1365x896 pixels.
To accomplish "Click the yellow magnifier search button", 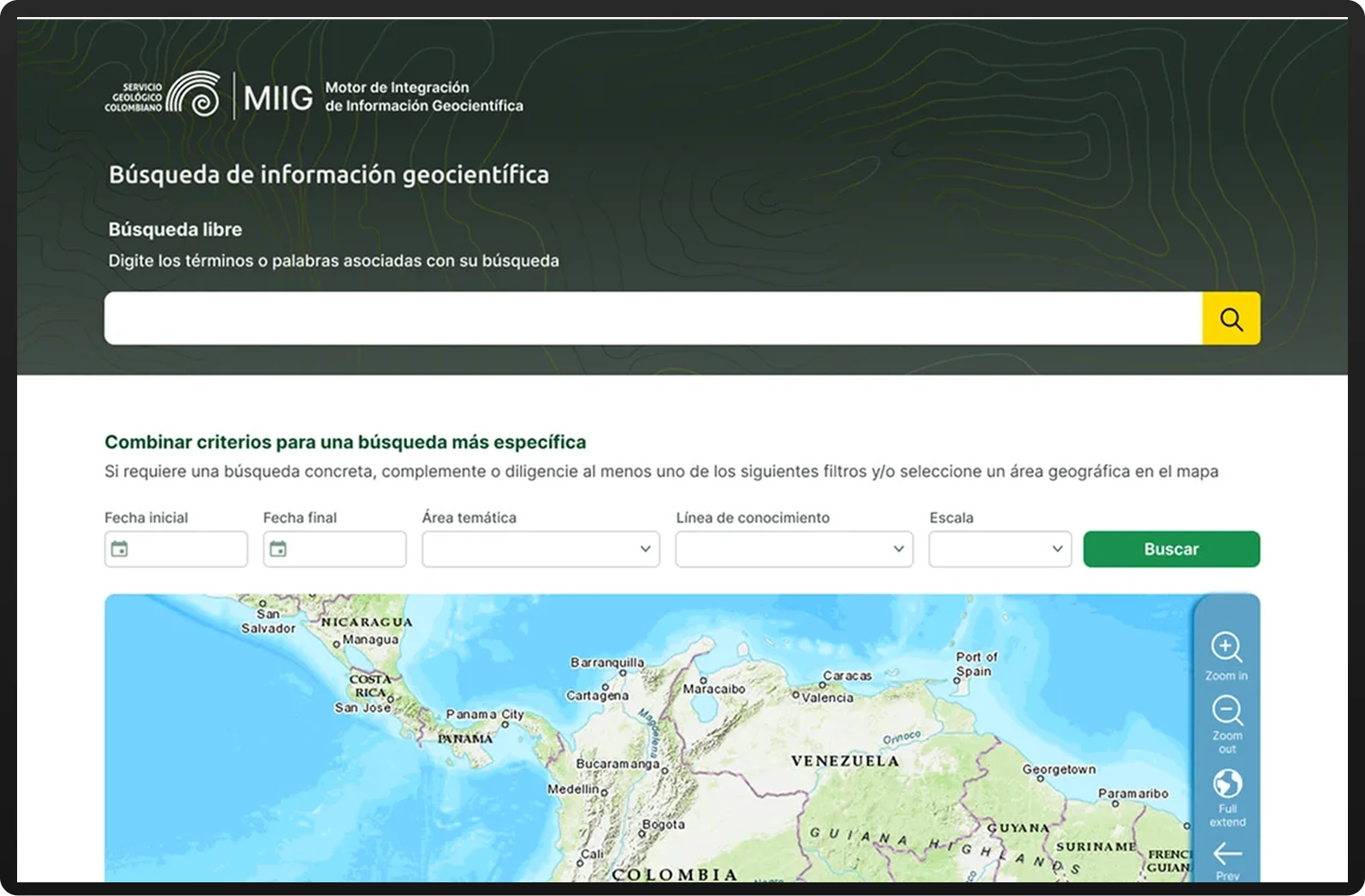I will [1231, 319].
